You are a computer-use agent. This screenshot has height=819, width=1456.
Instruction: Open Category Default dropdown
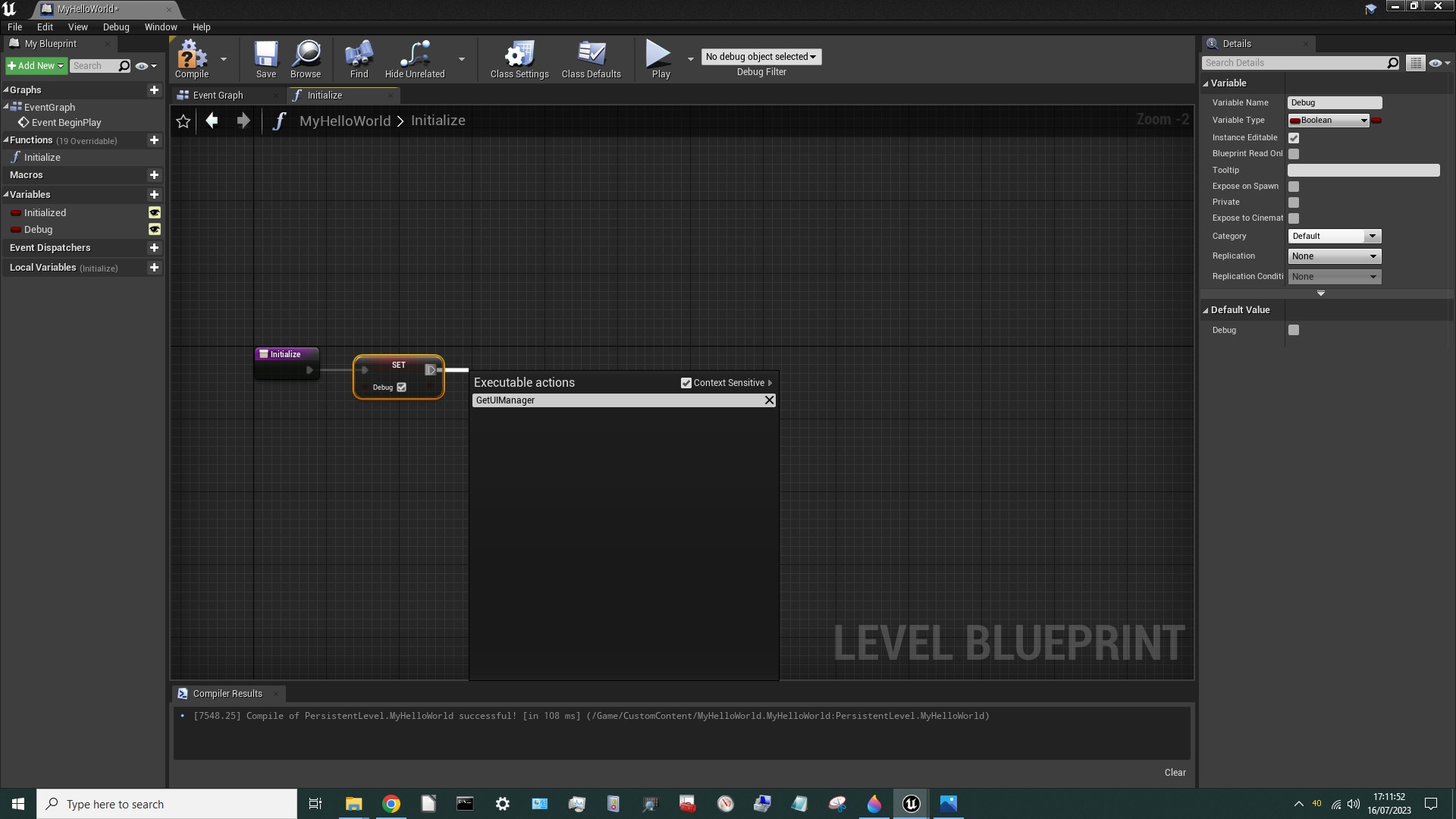click(x=1335, y=237)
